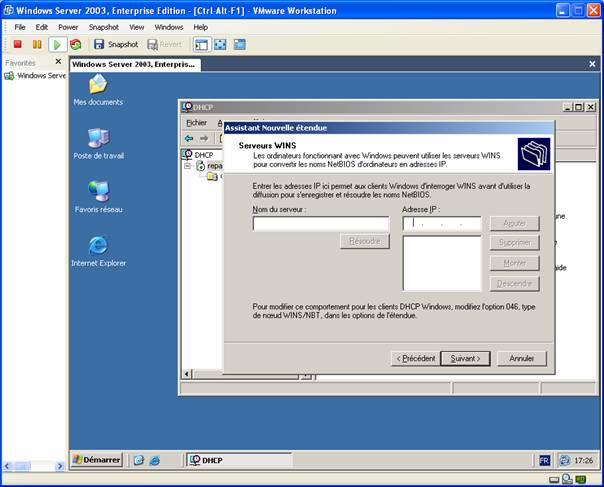Continue with the Suivant button
This screenshot has width=604, height=487.
(465, 358)
